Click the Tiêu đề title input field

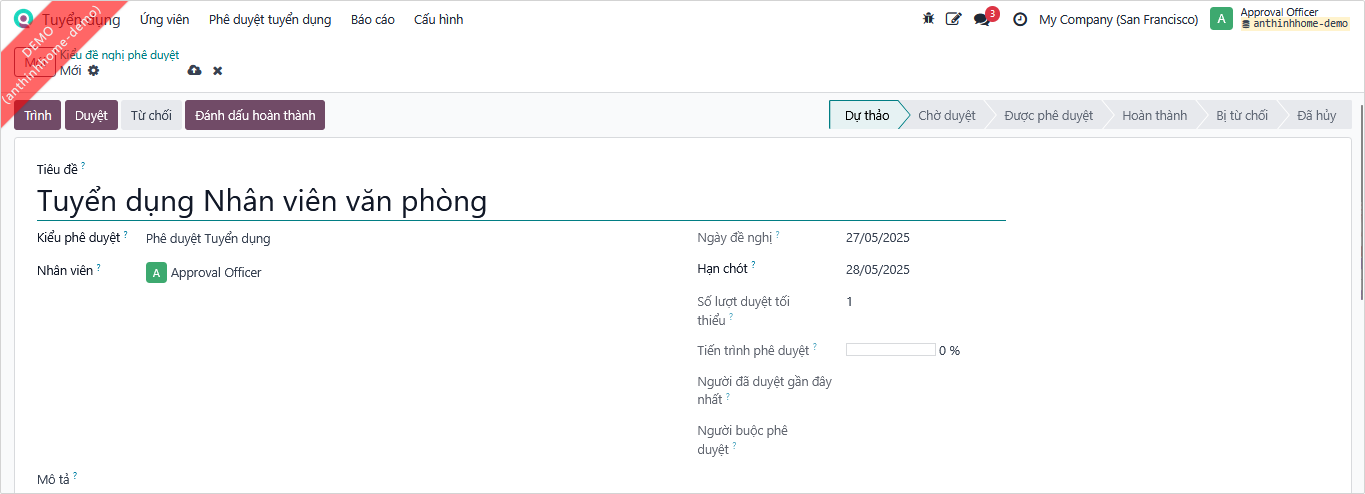520,201
